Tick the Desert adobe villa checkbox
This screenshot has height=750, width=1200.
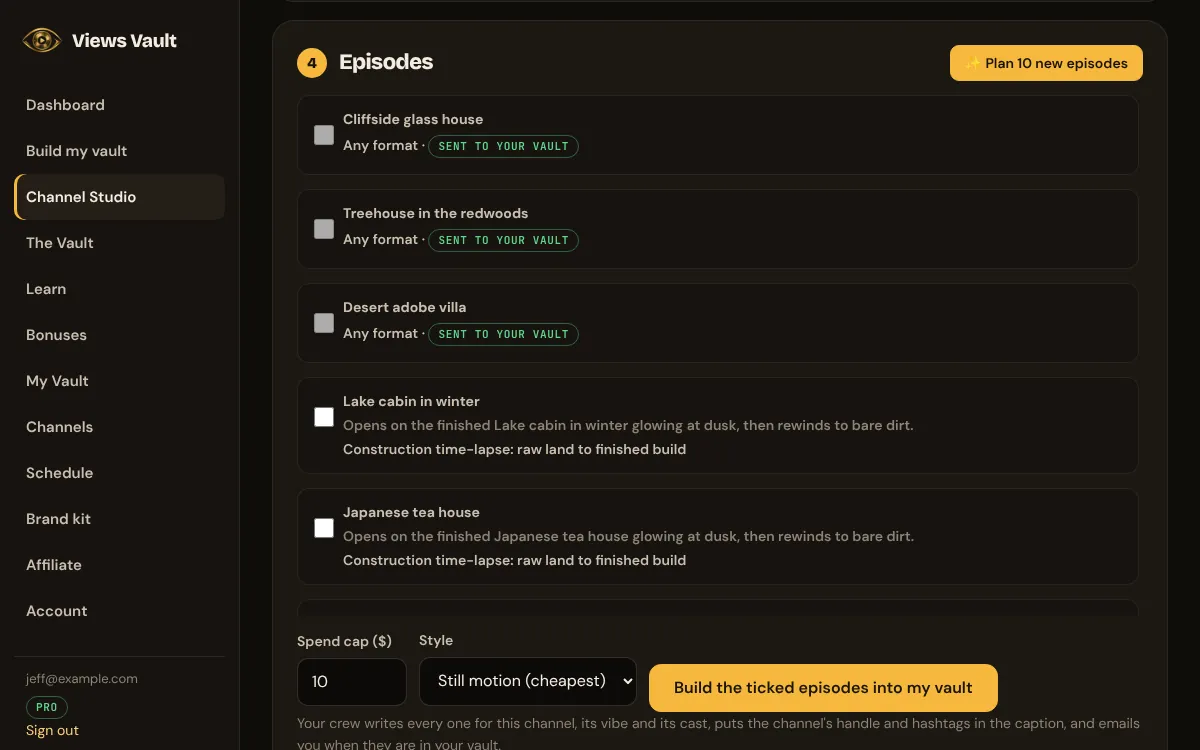click(x=324, y=323)
